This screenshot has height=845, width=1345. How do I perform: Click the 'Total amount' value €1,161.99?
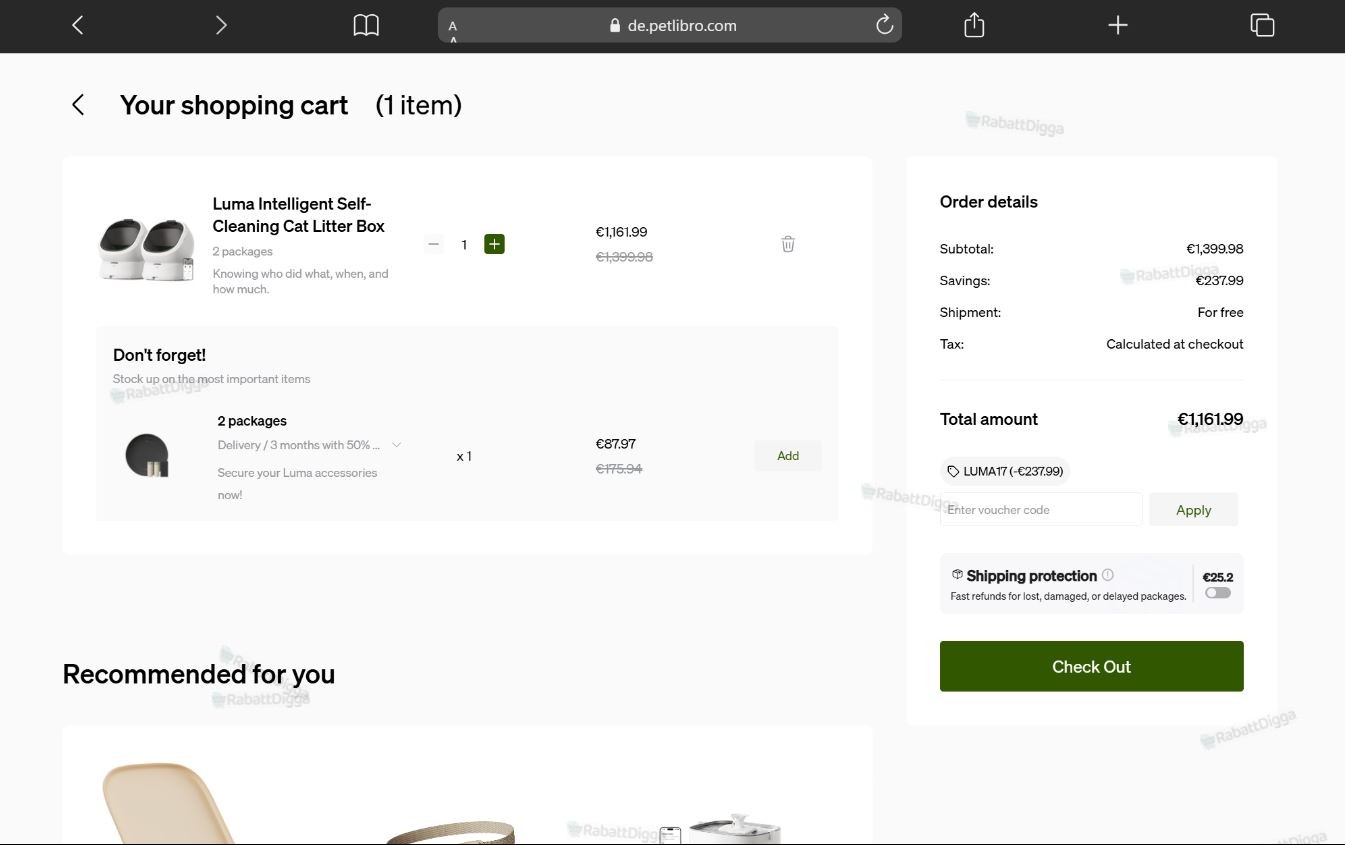tap(1210, 419)
